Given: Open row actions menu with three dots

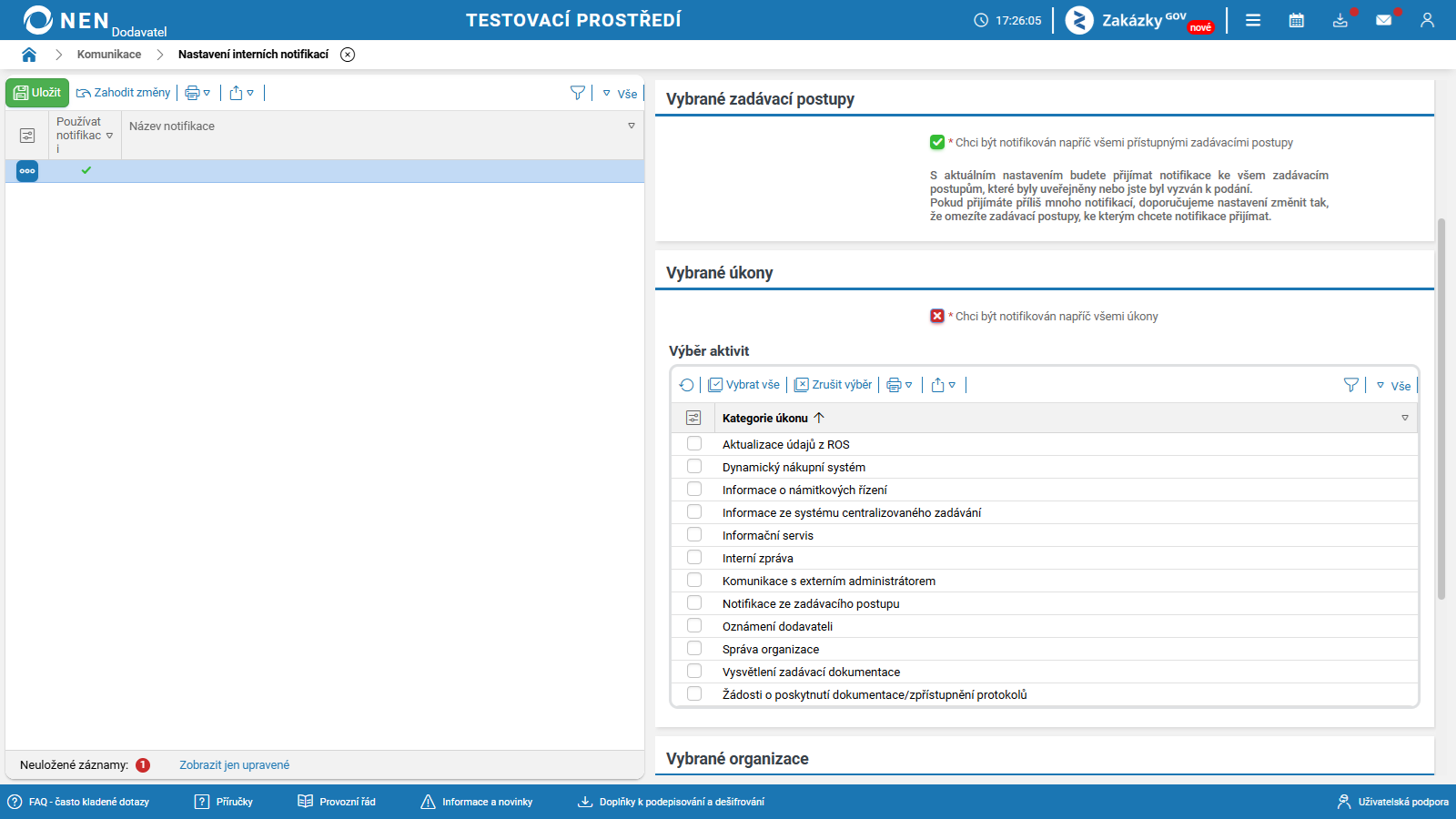Looking at the screenshot, I should click(x=27, y=171).
